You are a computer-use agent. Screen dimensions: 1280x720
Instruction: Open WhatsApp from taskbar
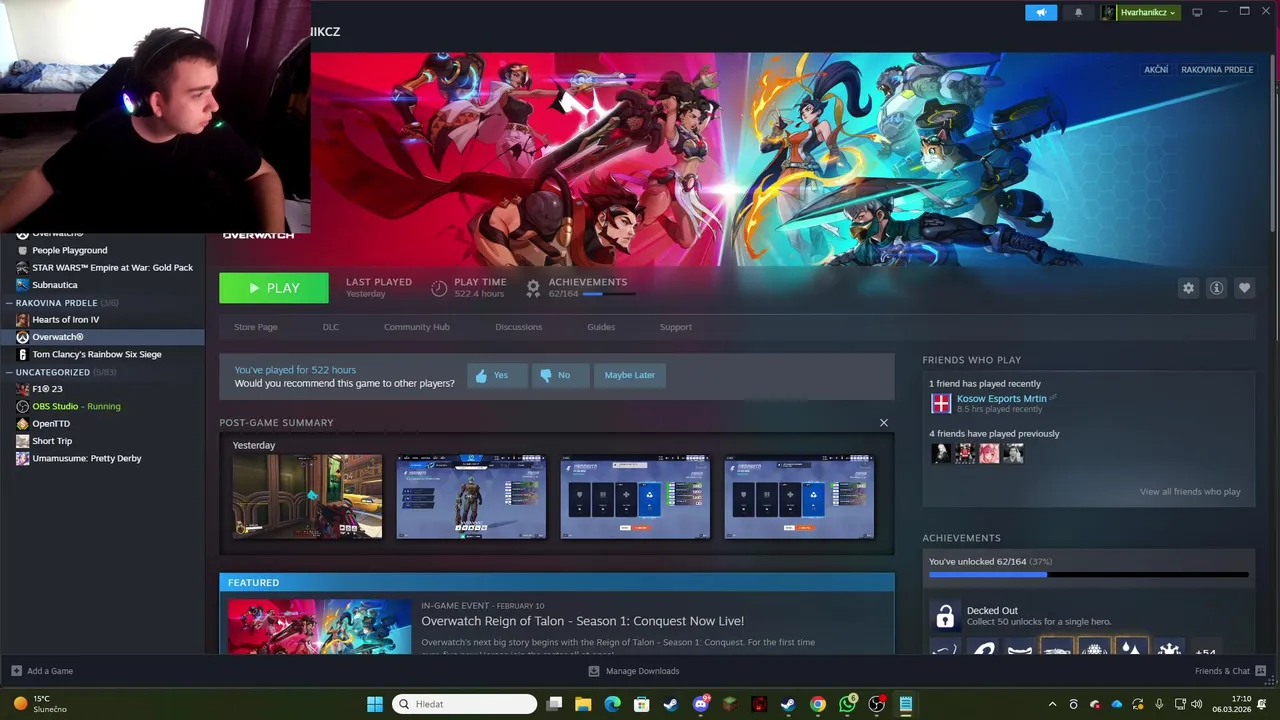pyautogui.click(x=848, y=704)
